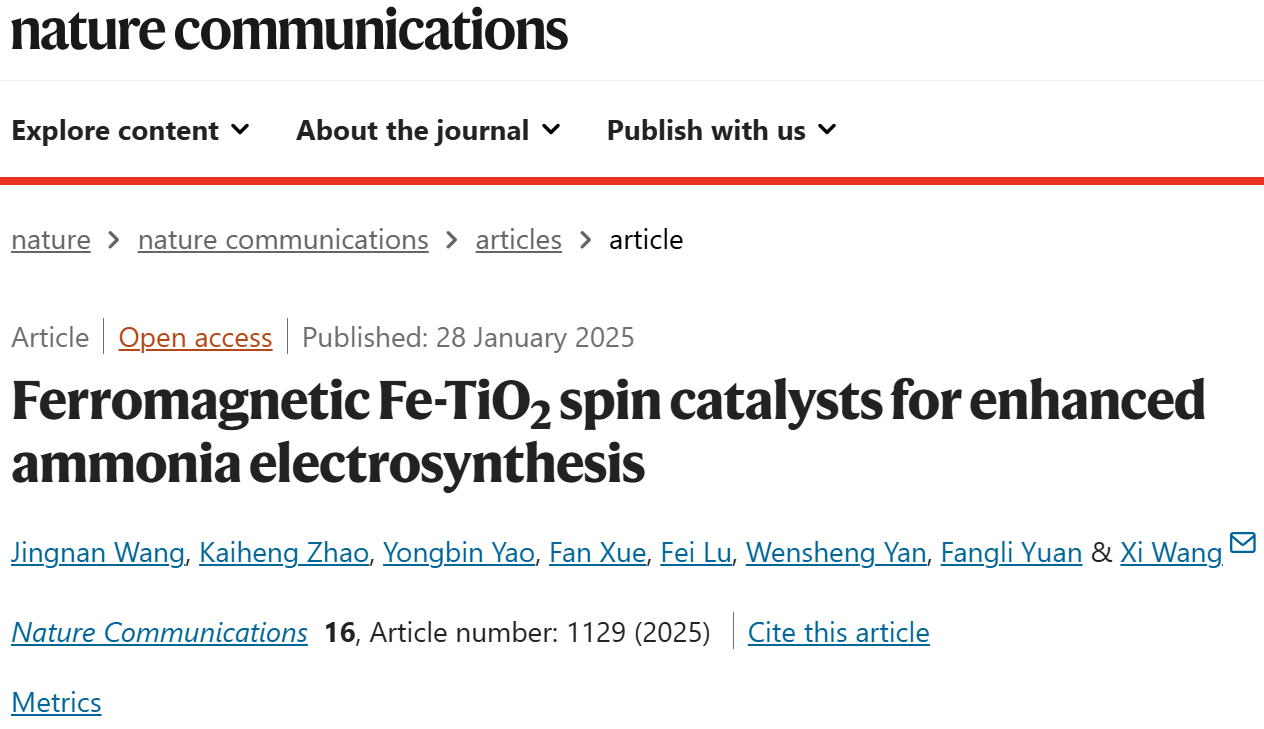The image size is (1264, 729).
Task: Open nature communications breadcrumb link
Action: click(x=283, y=240)
